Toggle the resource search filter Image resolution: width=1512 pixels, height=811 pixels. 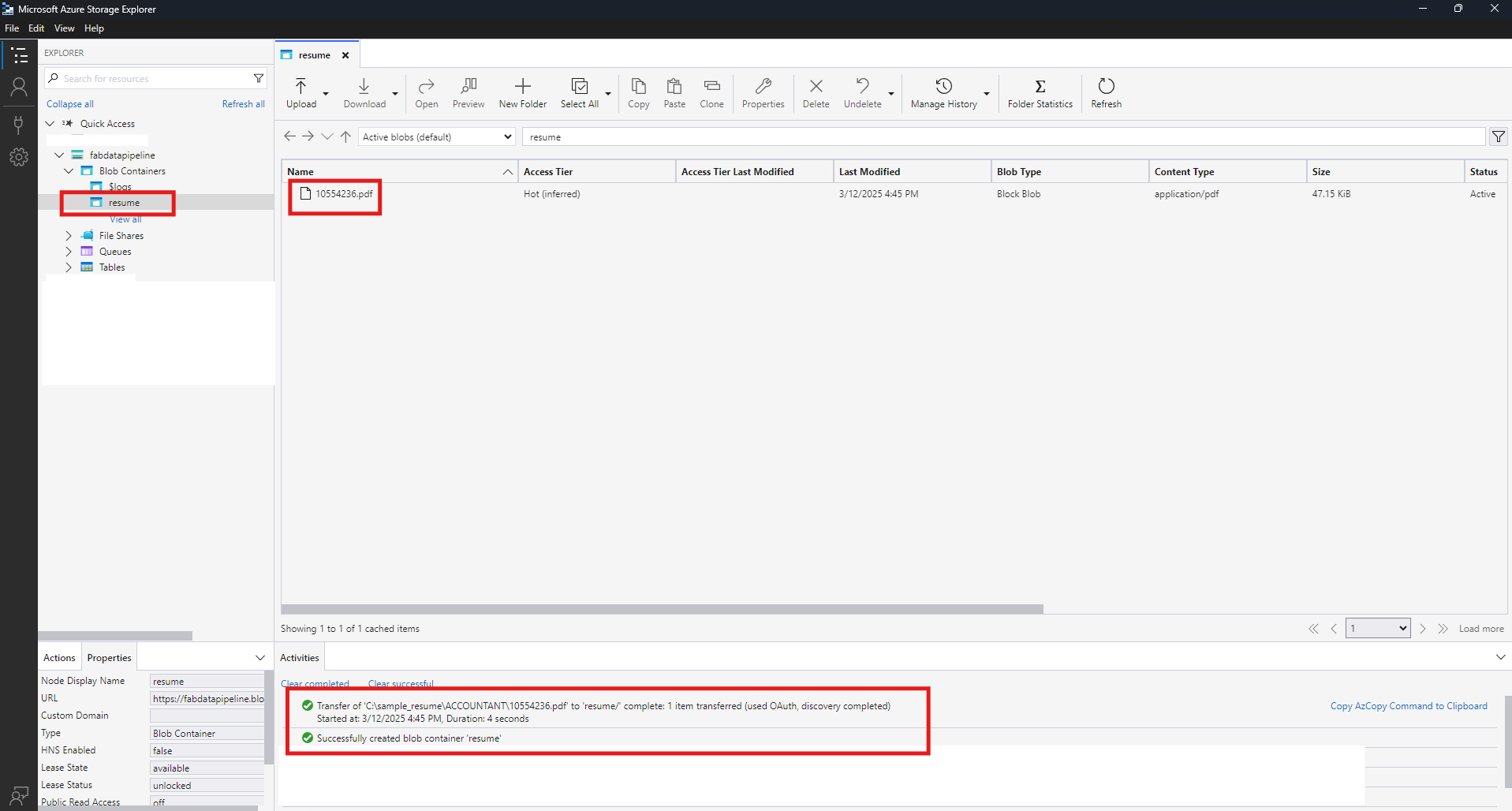[x=259, y=78]
